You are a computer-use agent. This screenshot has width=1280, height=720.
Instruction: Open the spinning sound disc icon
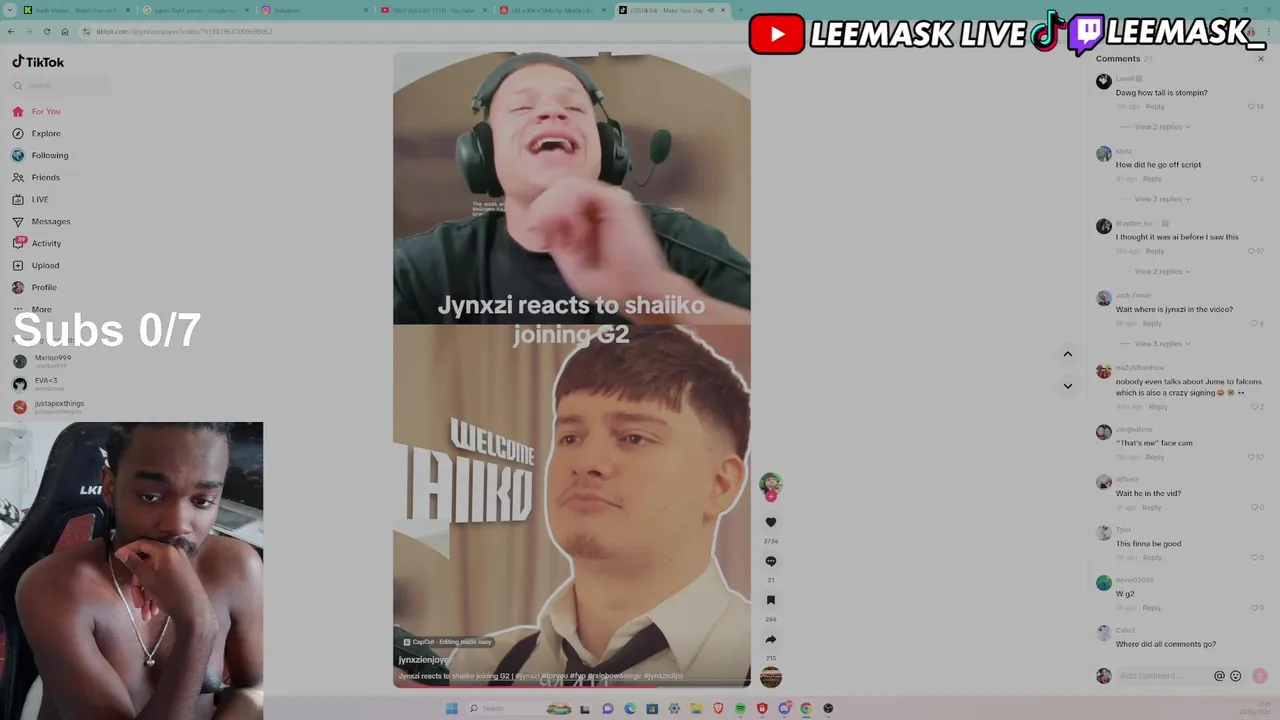pyautogui.click(x=770, y=677)
